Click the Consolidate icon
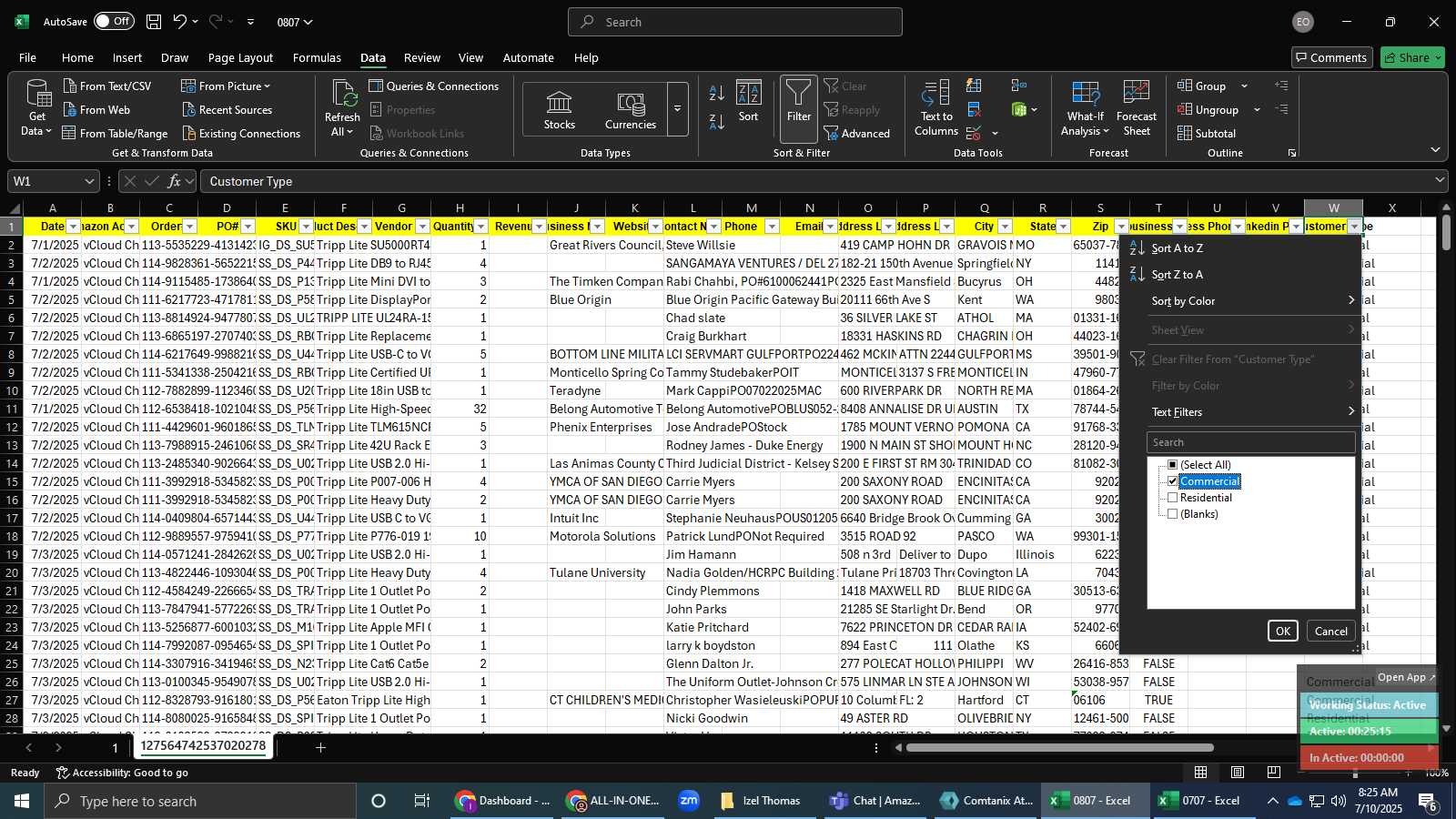The image size is (1456, 819). click(x=1019, y=86)
